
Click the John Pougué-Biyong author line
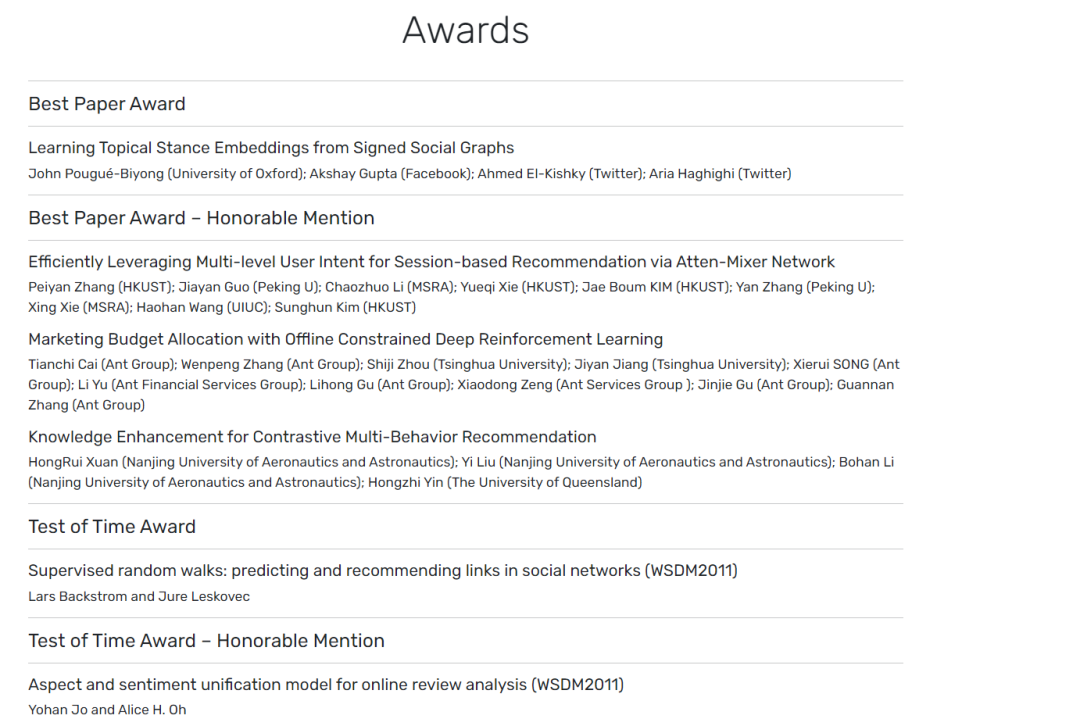click(x=410, y=174)
